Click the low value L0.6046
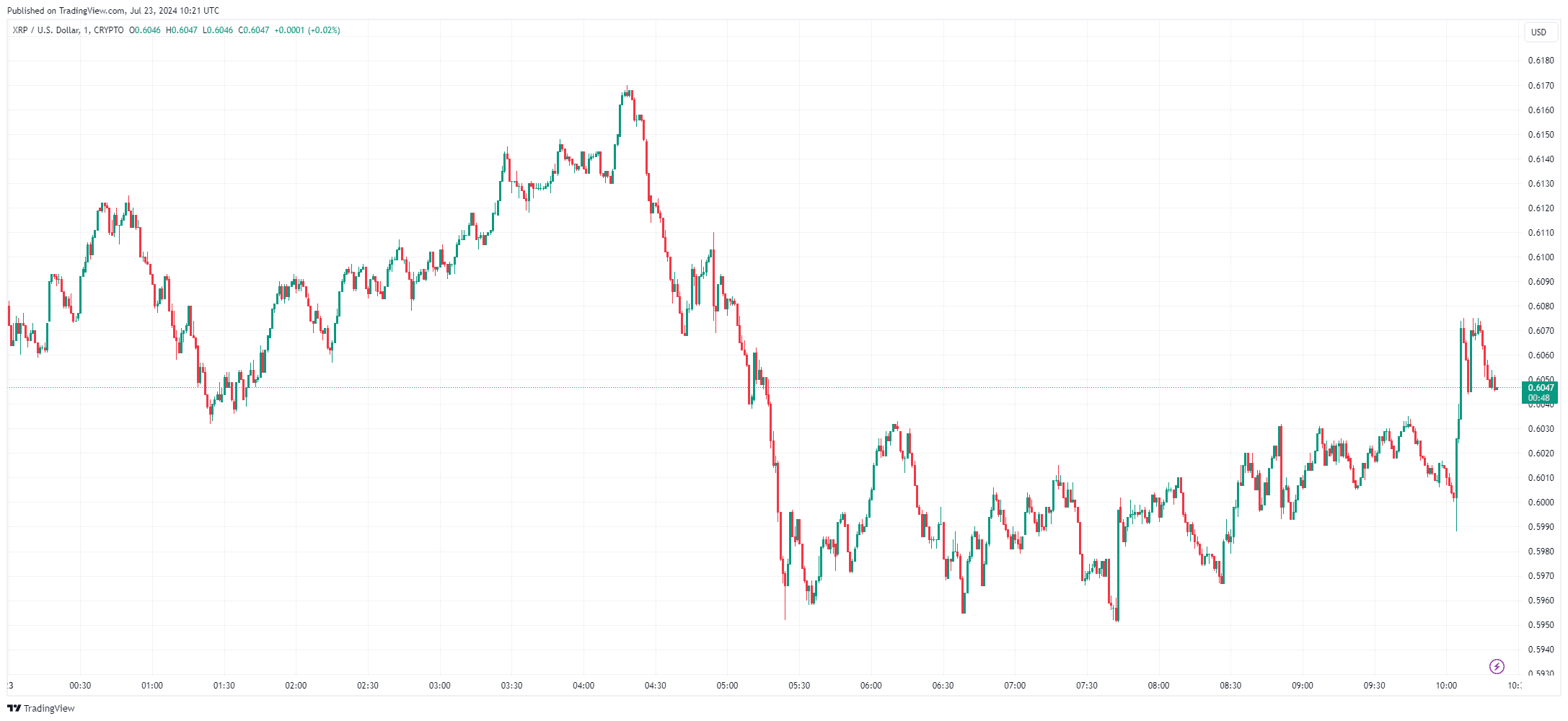1568x721 pixels. [x=217, y=30]
